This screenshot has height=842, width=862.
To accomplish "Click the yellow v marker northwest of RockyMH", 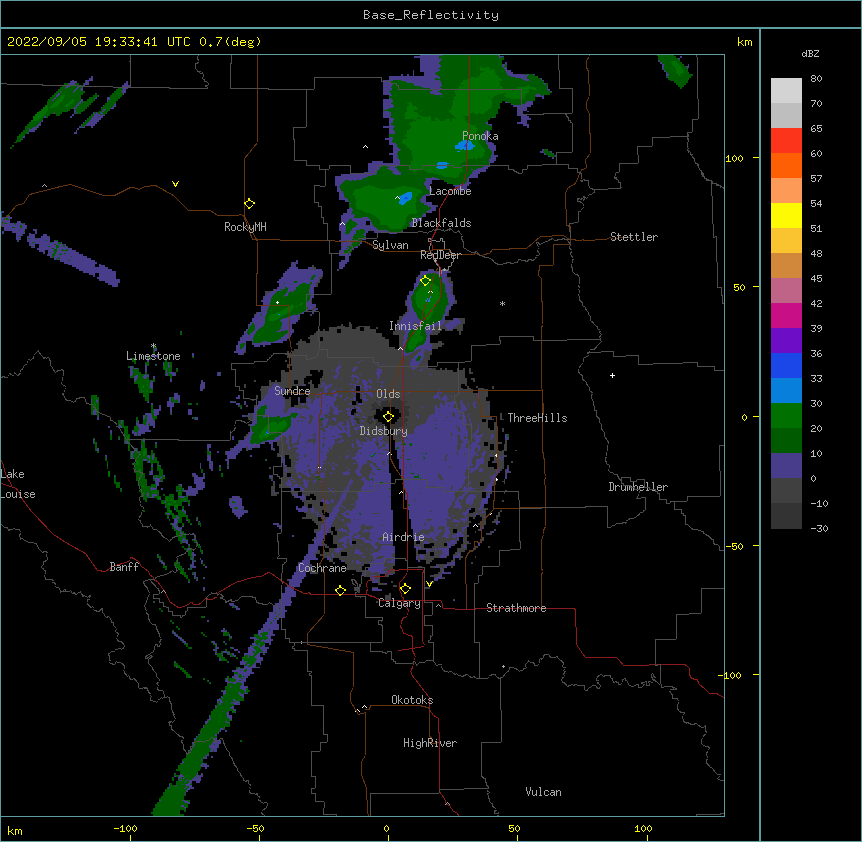I will click(175, 184).
